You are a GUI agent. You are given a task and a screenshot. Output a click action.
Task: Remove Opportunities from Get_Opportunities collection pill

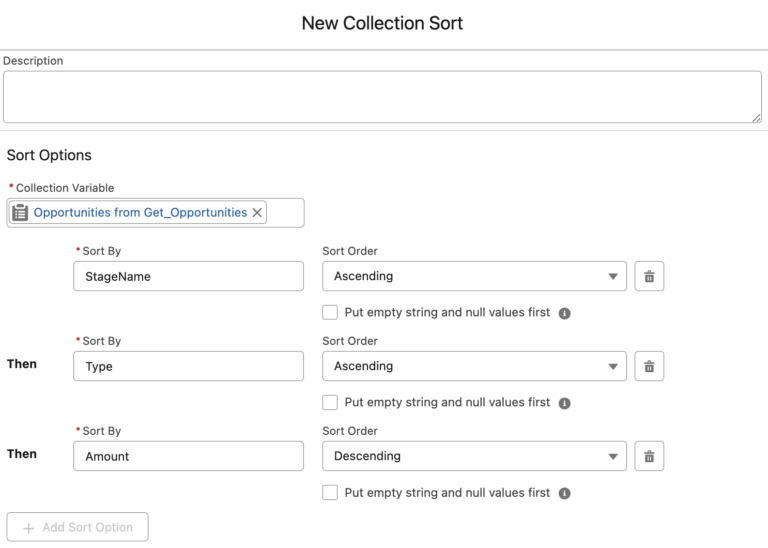257,212
